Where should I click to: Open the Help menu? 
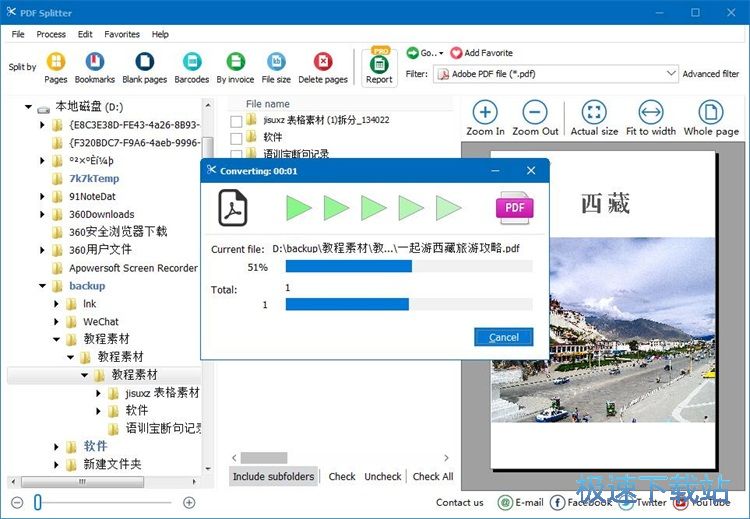[160, 34]
